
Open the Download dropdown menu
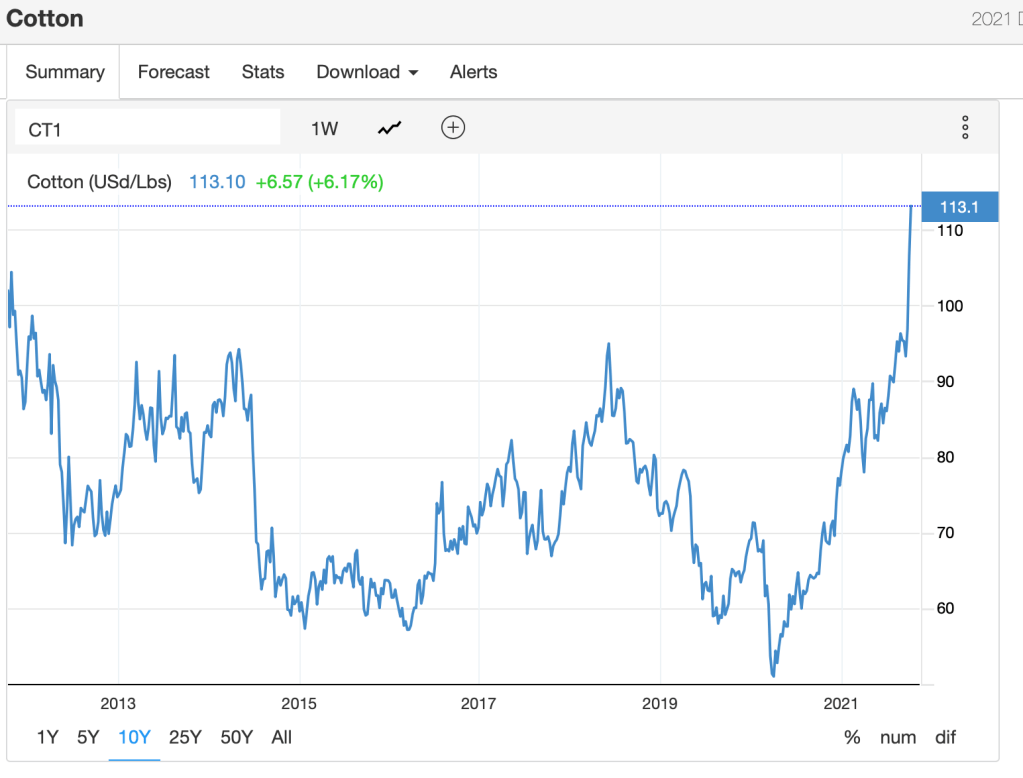[x=367, y=72]
